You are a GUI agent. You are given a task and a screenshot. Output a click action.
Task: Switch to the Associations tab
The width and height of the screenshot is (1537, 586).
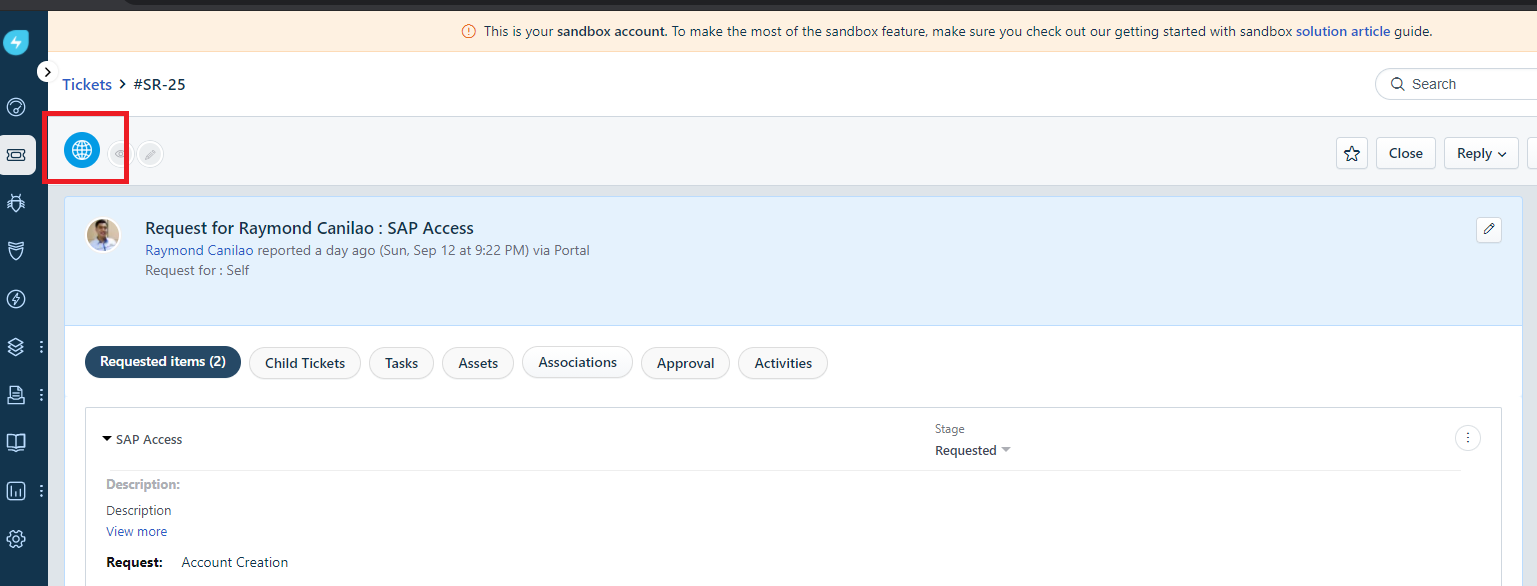point(577,362)
